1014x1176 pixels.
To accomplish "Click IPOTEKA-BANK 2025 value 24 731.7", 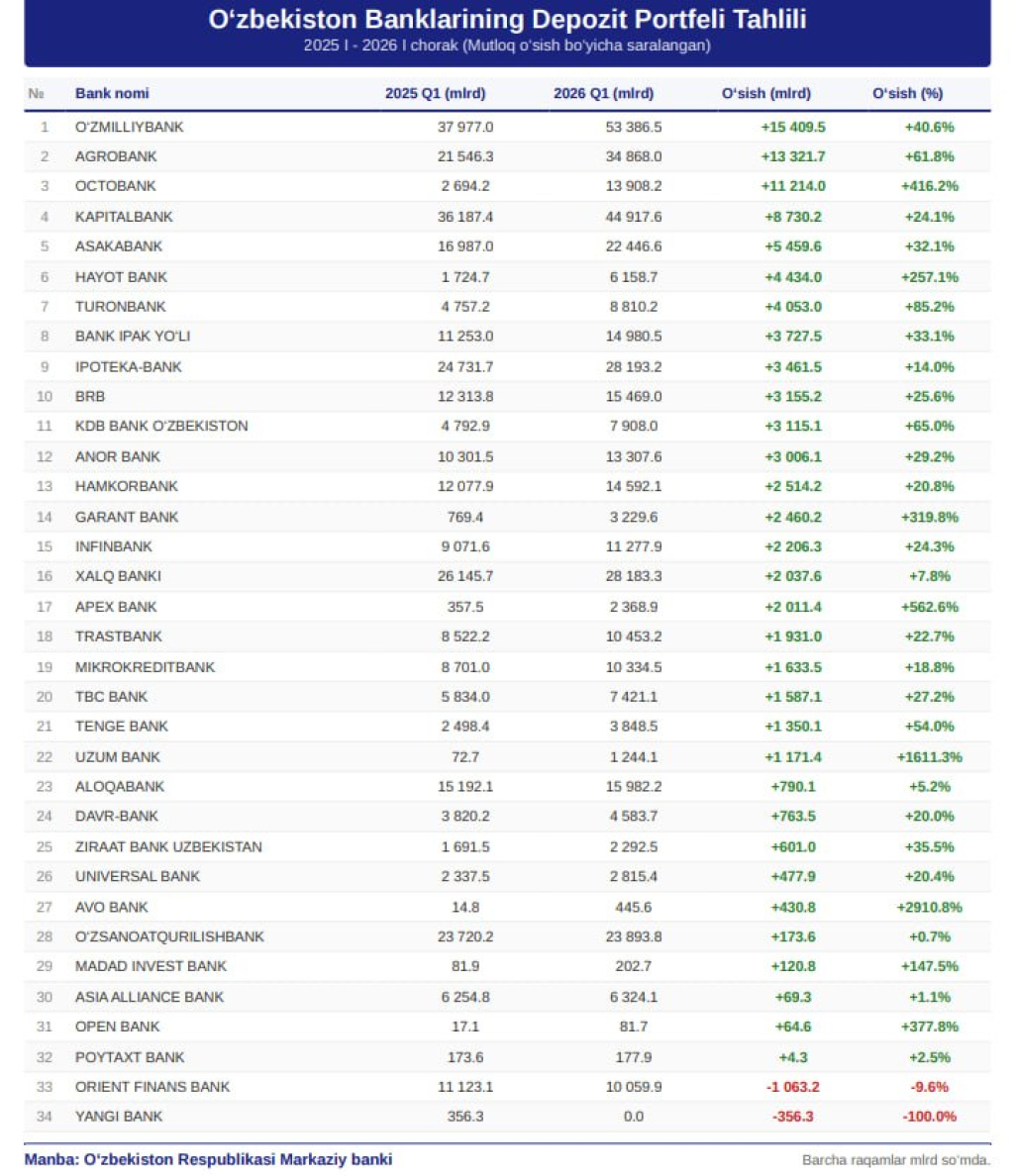I will pos(465,366).
